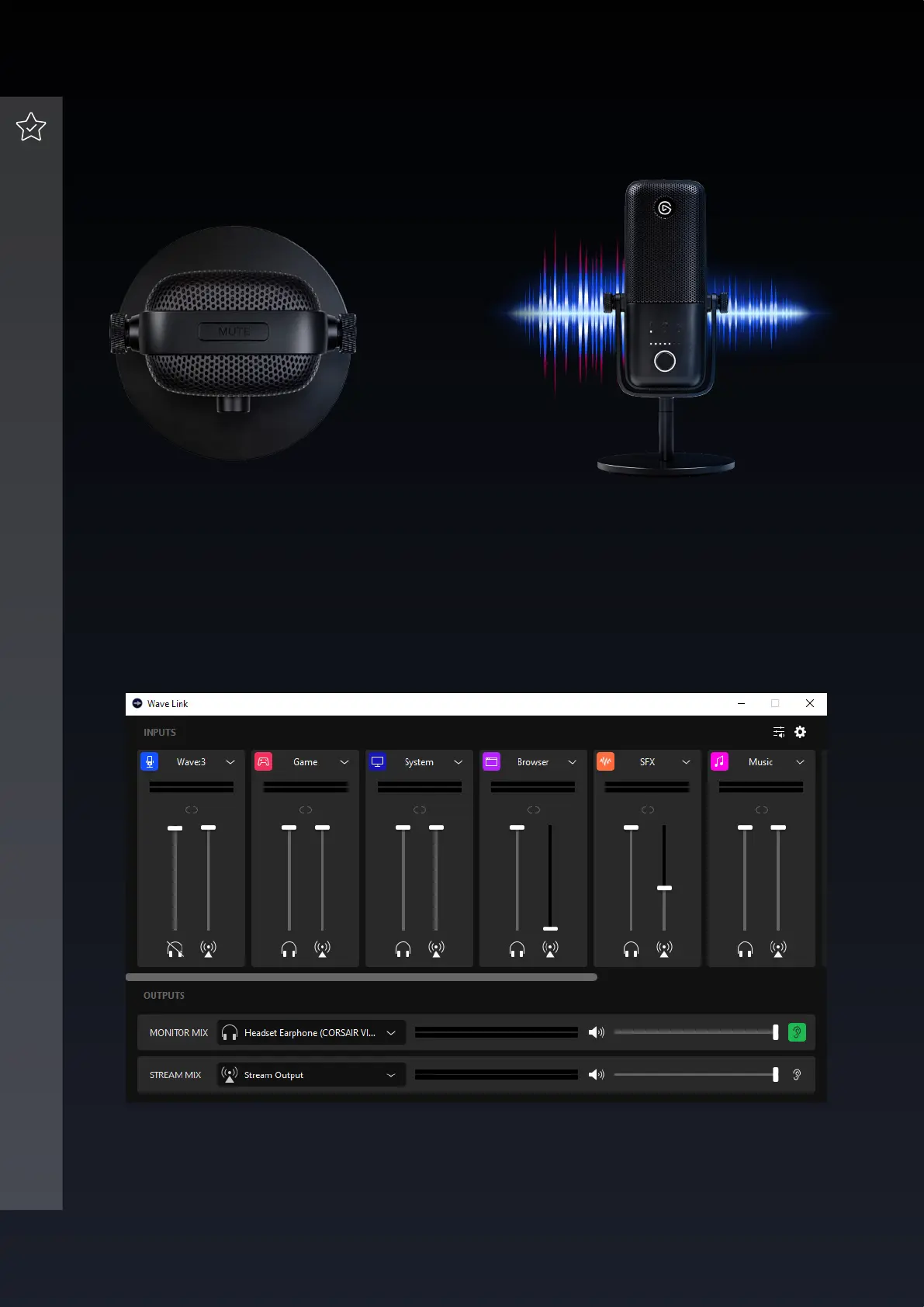The image size is (924, 1307).
Task: Open Stream Mix output dropdown
Action: pos(390,1075)
